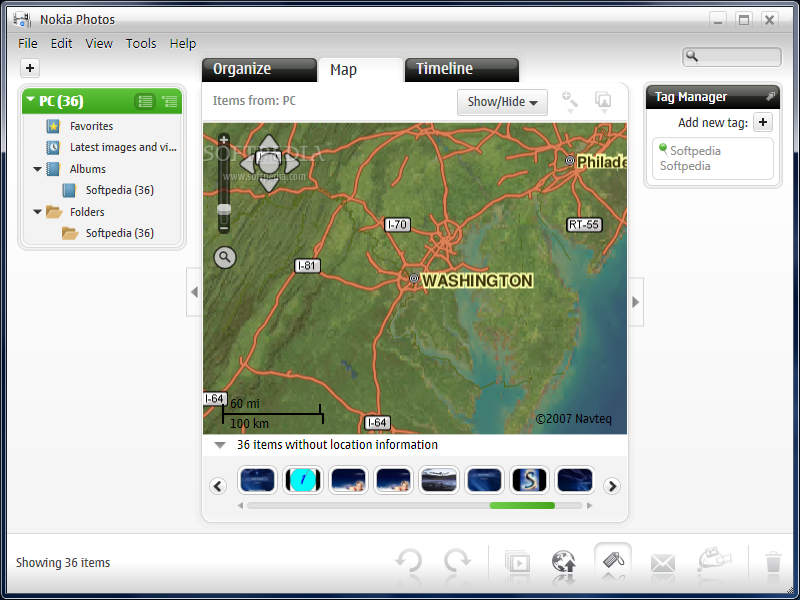Click the add (+) button below the menu bar

[x=30, y=68]
